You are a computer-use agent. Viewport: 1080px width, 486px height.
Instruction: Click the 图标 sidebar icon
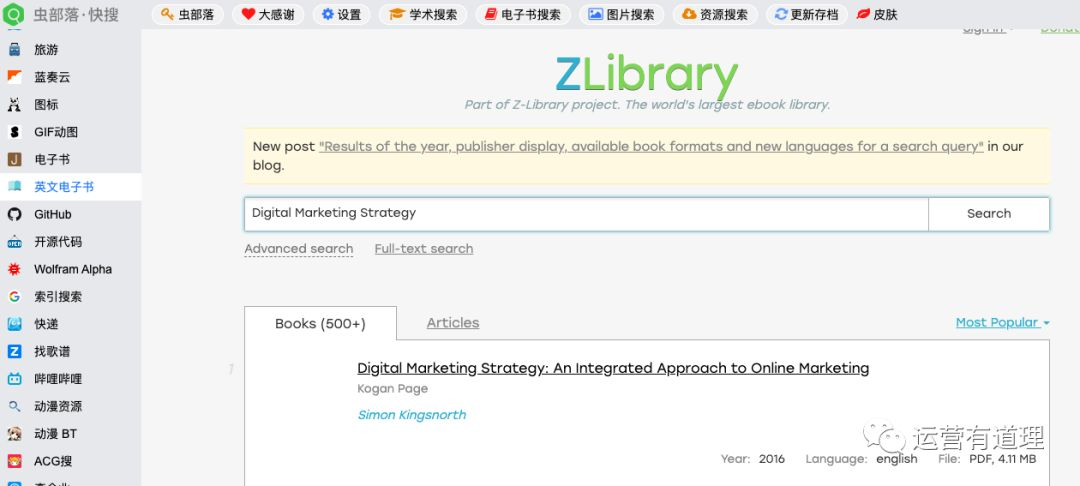(x=14, y=105)
